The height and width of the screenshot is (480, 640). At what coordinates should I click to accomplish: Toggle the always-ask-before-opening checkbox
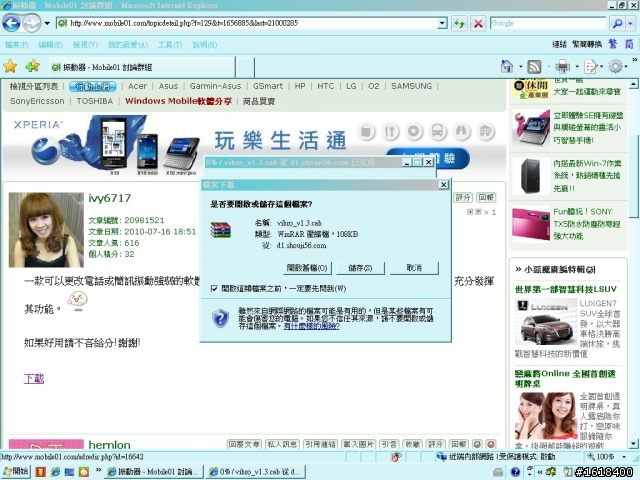pyautogui.click(x=214, y=289)
